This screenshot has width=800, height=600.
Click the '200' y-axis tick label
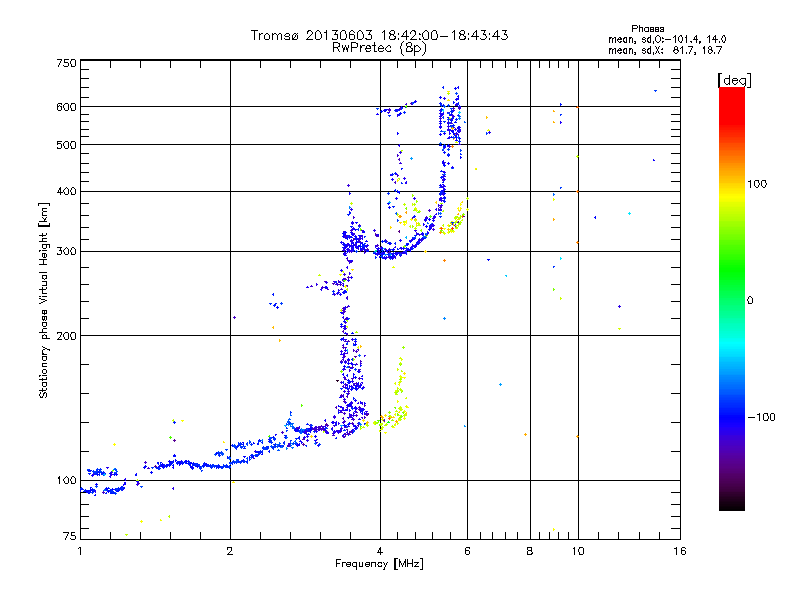[x=66, y=336]
